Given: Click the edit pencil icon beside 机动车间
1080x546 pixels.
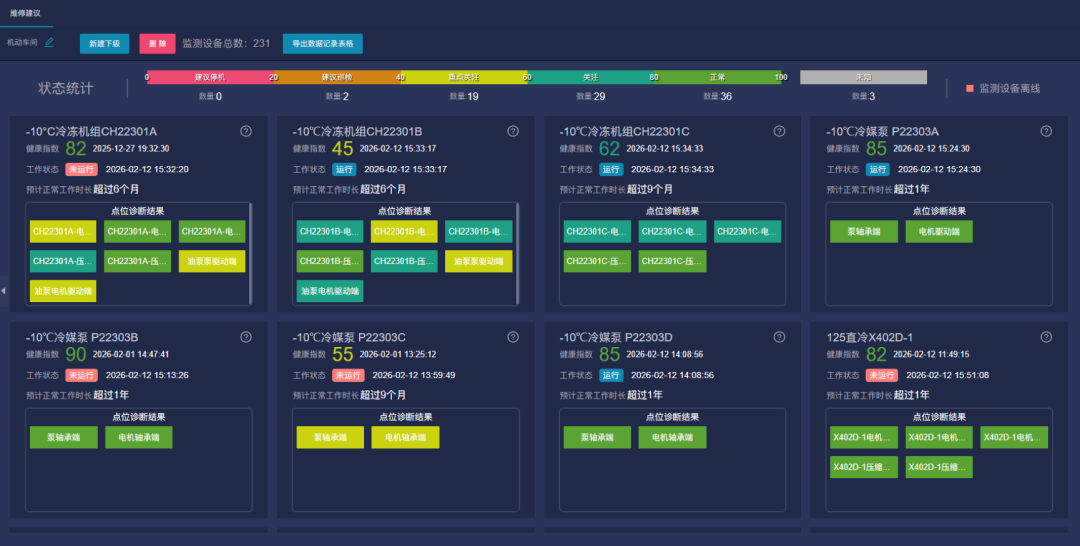Looking at the screenshot, I should 49,42.
